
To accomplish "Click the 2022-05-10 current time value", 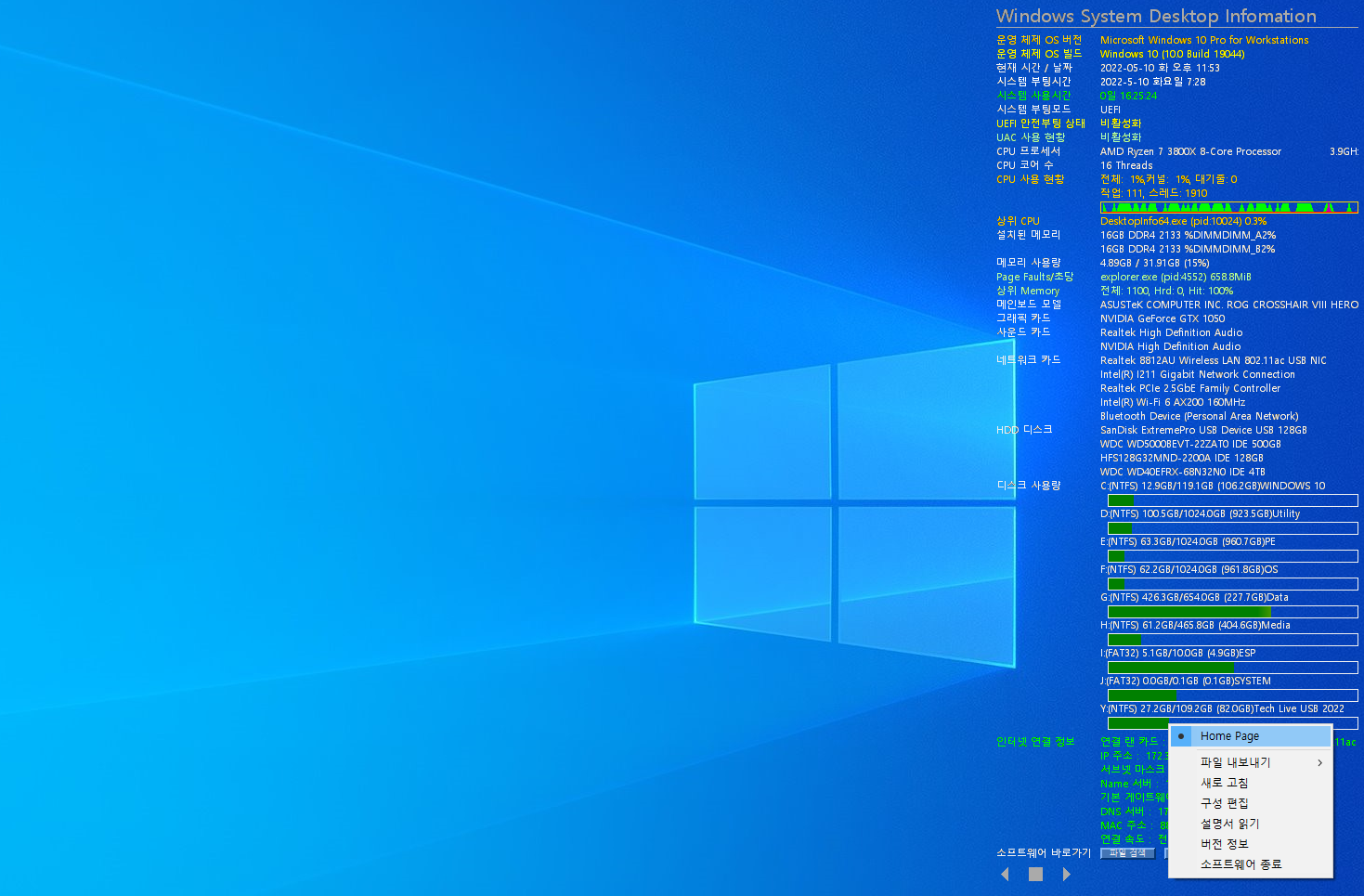I will point(1160,68).
